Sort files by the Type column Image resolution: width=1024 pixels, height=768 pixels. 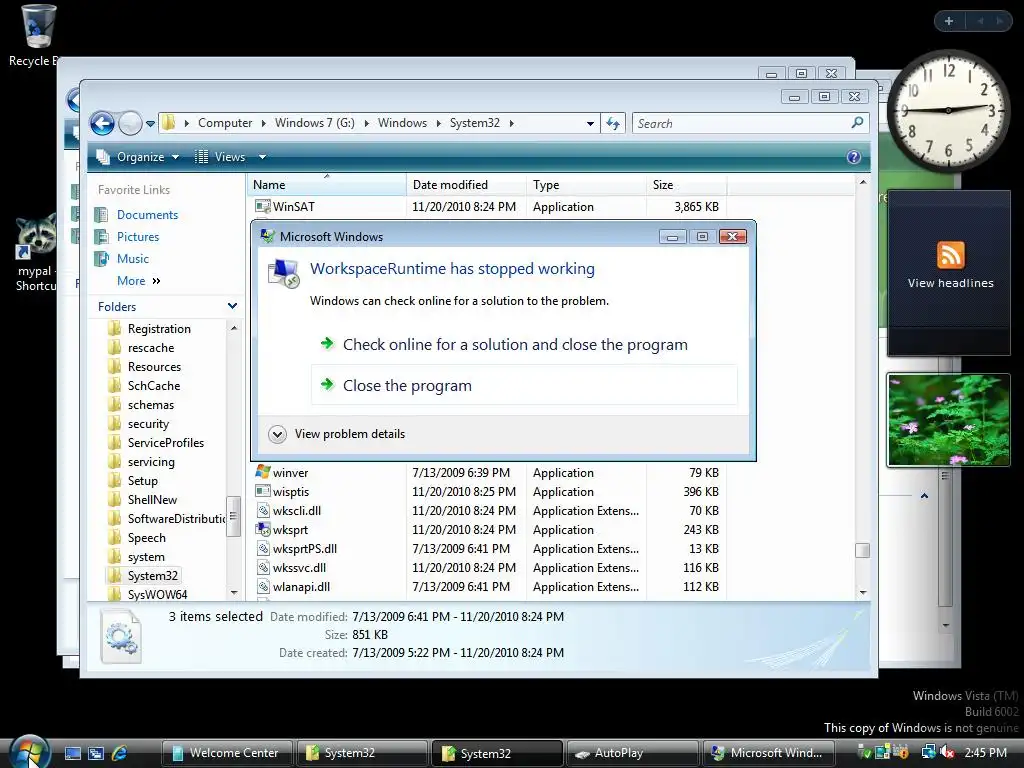(x=586, y=185)
